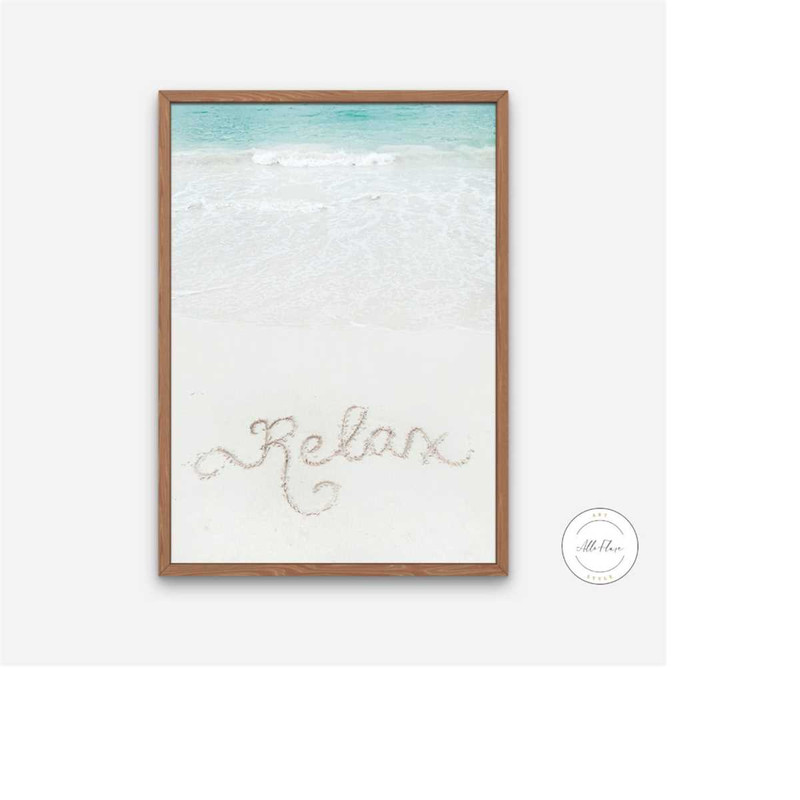Viewport: 800px width, 800px height.
Task: Click the word 'Relax' written in sand
Action: point(329,459)
